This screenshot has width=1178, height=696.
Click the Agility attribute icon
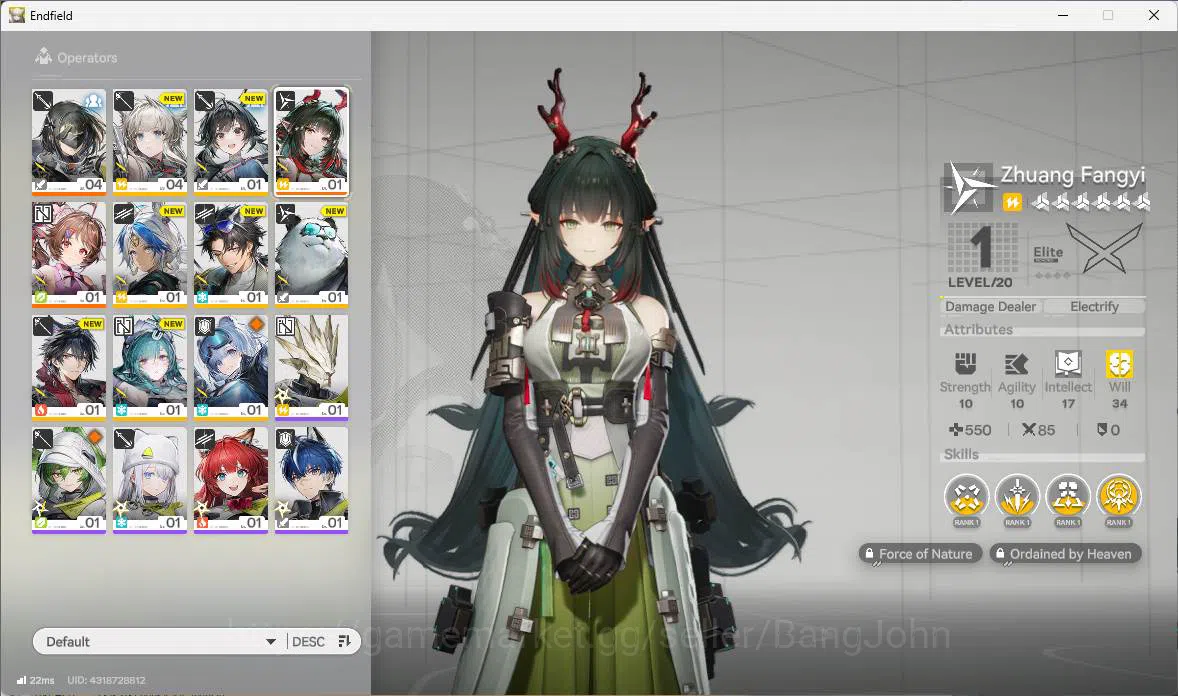pos(1016,364)
